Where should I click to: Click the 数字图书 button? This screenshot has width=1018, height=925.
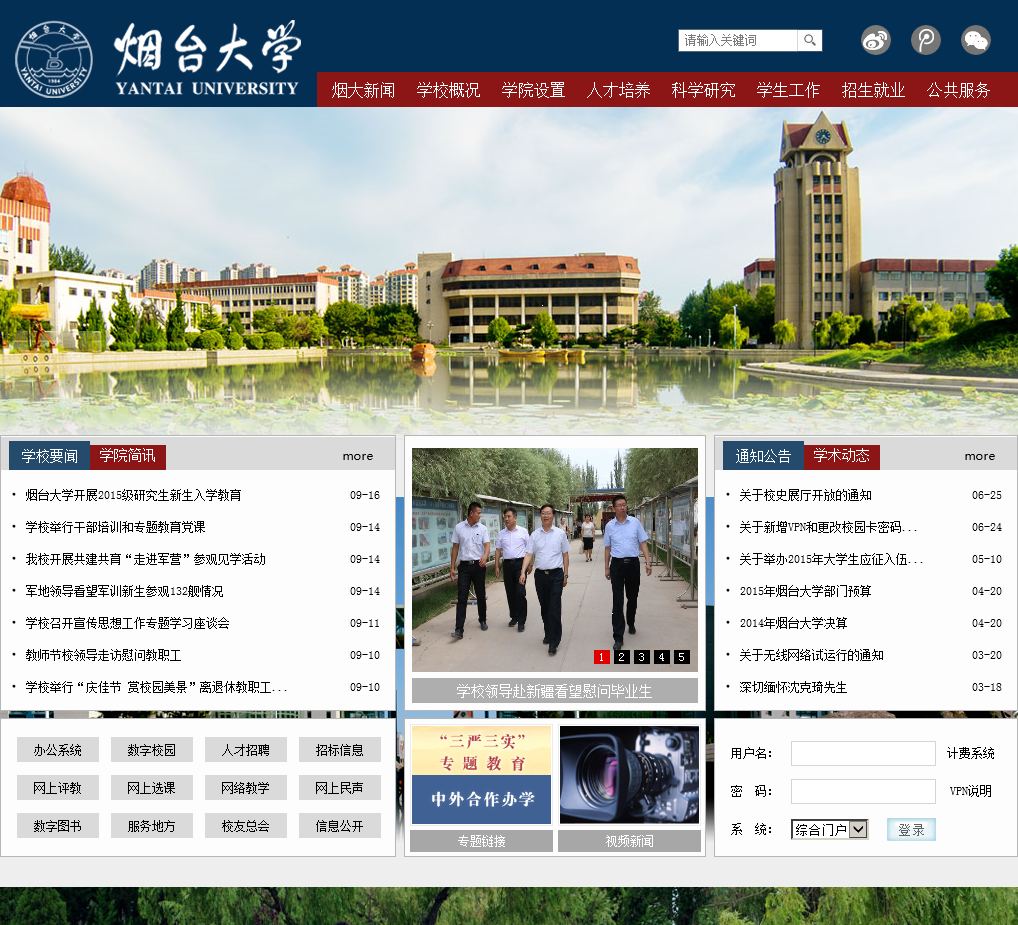(58, 826)
